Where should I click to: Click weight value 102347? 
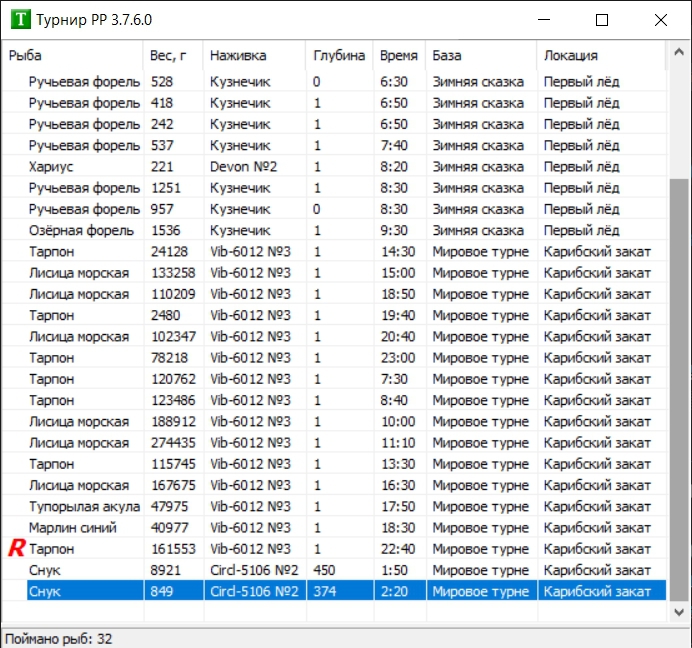[173, 336]
